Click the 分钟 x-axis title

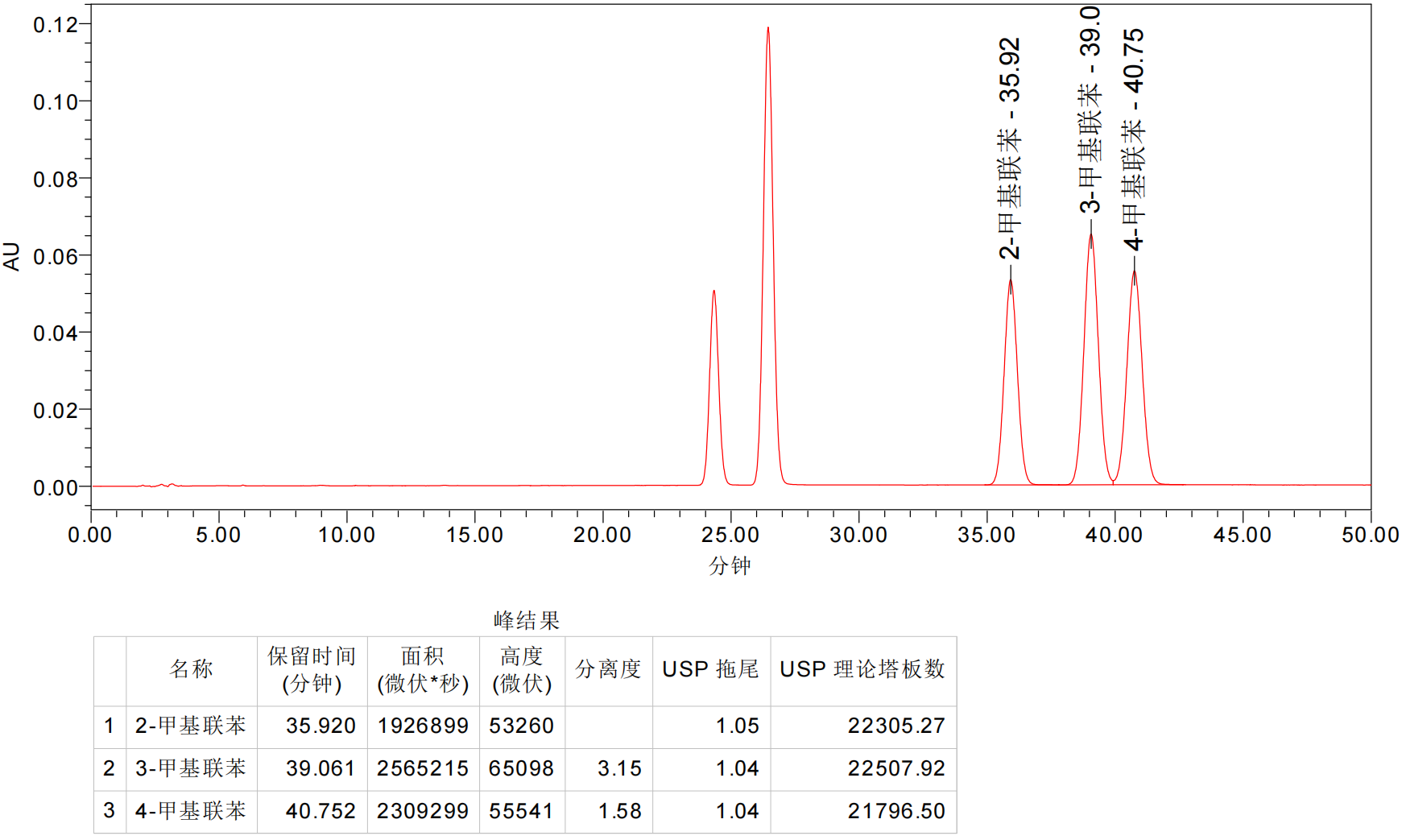730,566
